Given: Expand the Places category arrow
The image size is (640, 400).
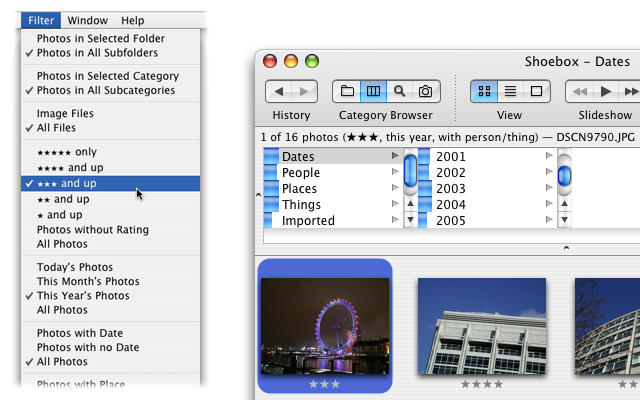Looking at the screenshot, I should tap(395, 189).
